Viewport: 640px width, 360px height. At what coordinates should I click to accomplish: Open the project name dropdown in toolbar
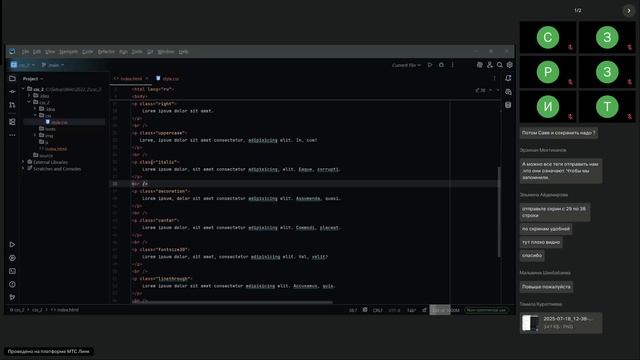point(23,65)
